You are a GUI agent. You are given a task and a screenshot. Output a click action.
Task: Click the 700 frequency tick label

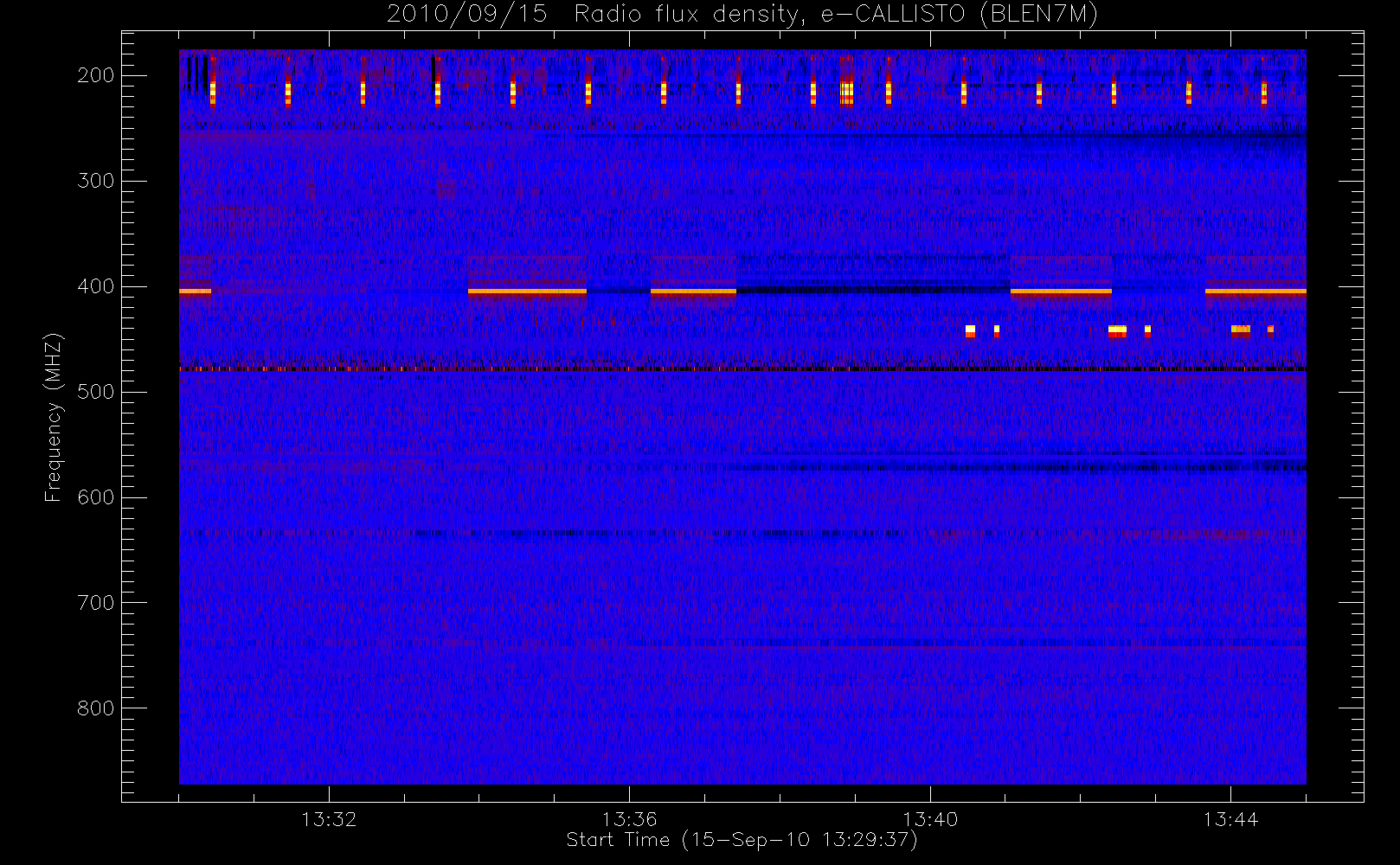coord(96,603)
